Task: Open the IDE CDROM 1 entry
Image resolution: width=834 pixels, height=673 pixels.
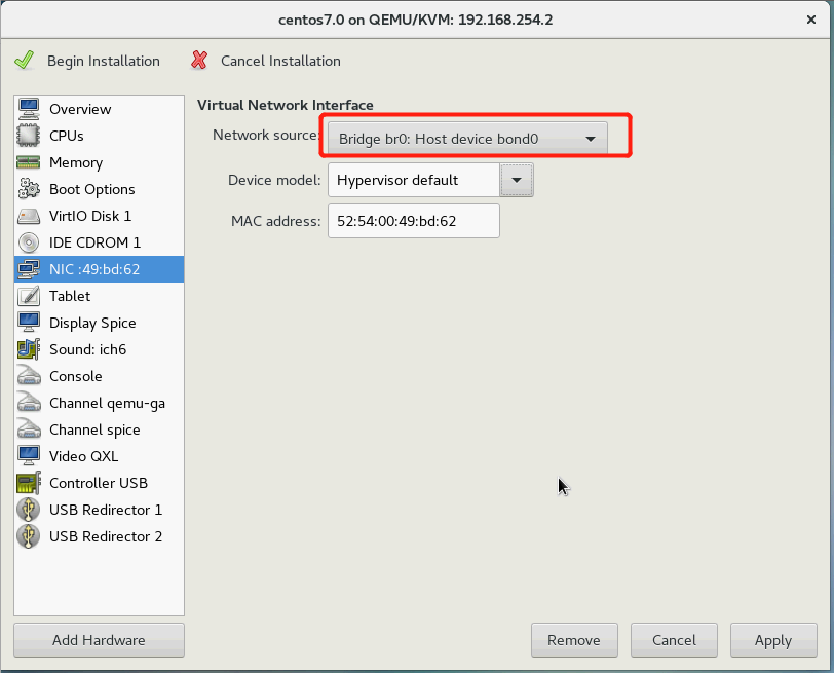Action: [x=99, y=243]
